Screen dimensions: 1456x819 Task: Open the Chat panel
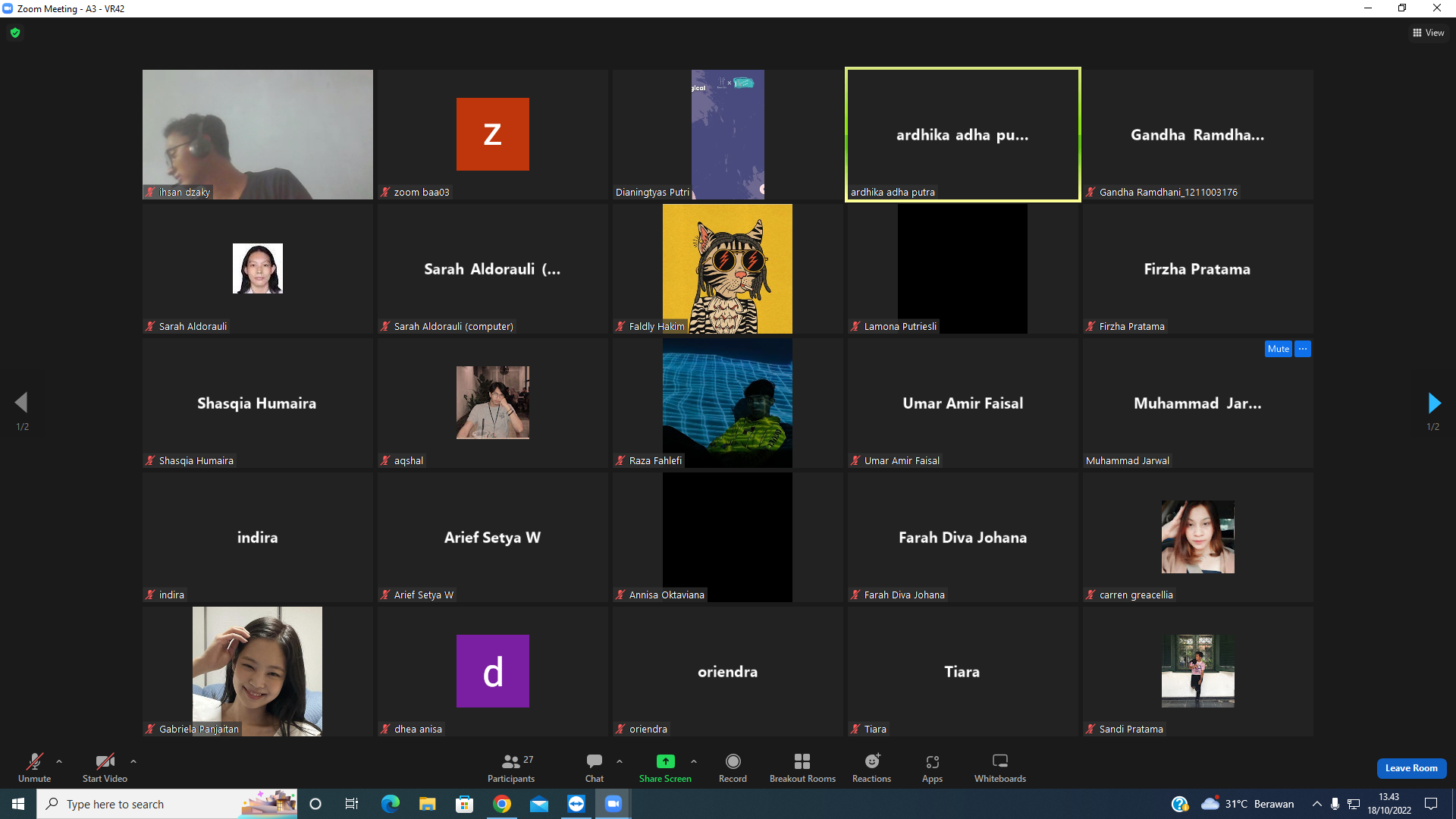click(x=595, y=767)
